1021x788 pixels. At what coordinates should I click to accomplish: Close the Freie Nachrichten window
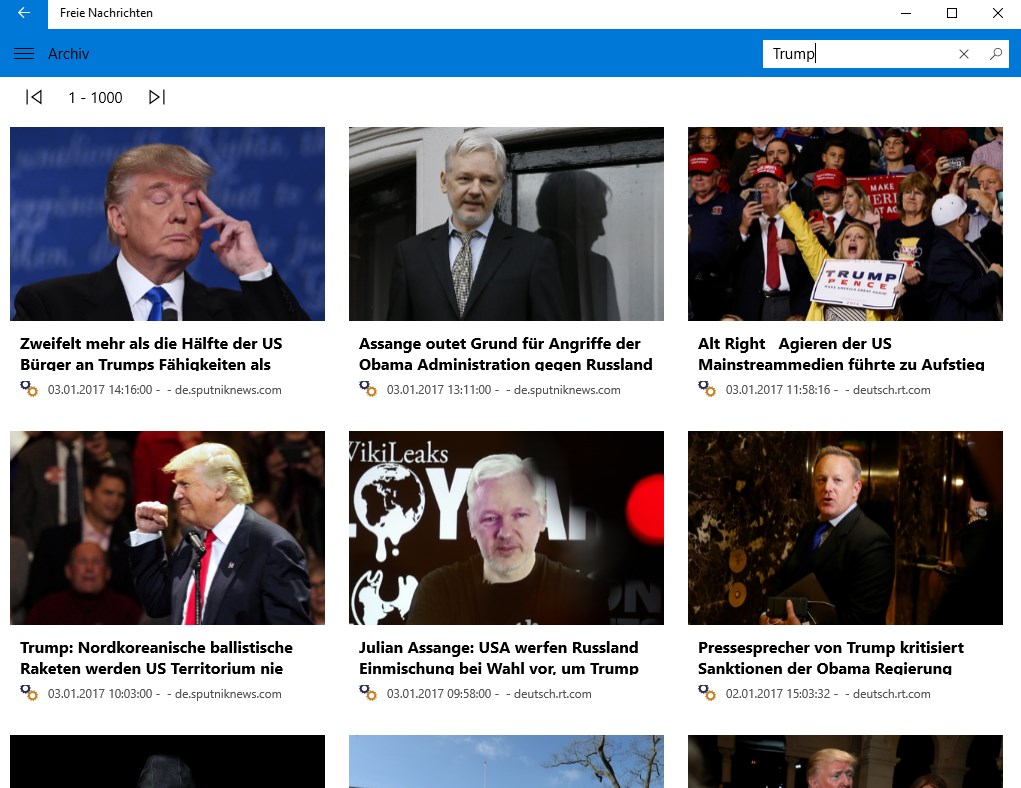(x=998, y=13)
